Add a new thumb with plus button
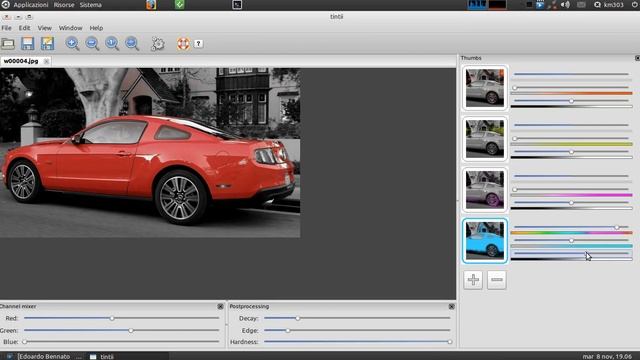 473,280
